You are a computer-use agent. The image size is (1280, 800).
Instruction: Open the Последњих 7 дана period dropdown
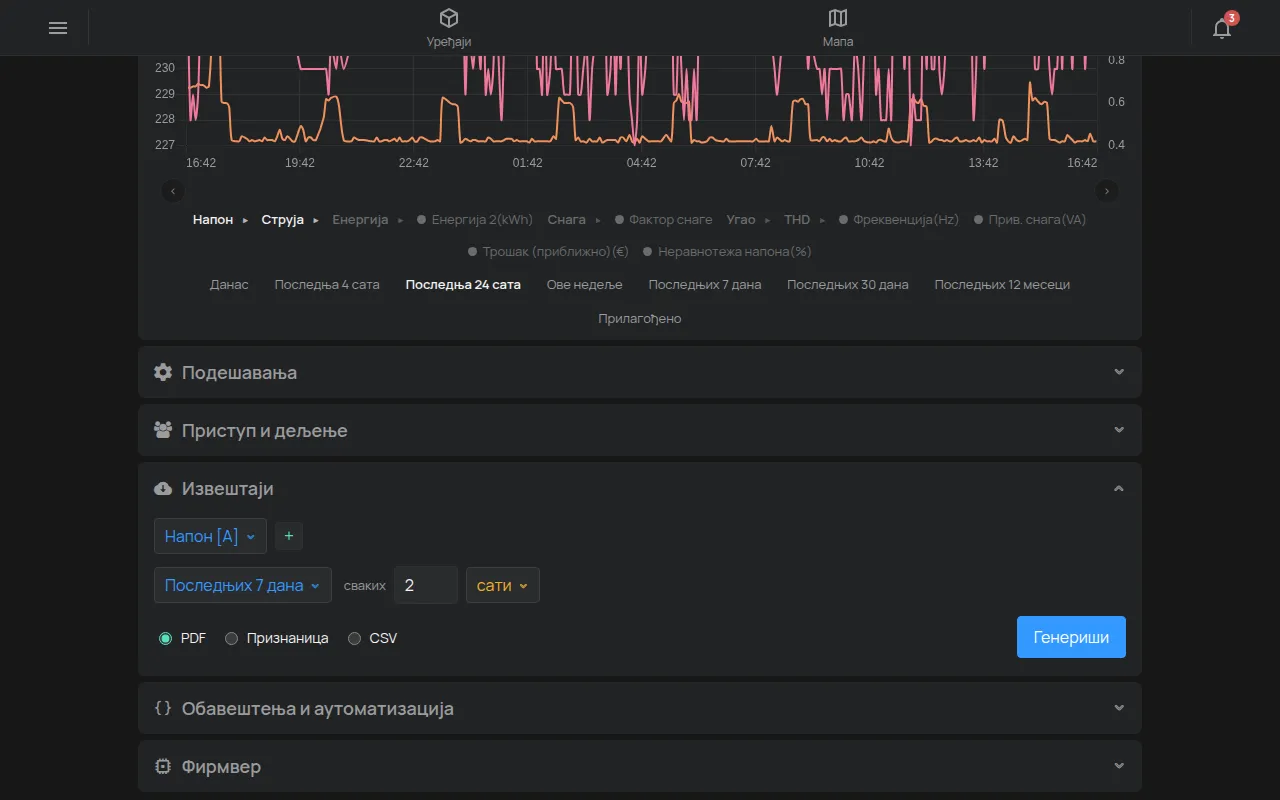coord(243,585)
